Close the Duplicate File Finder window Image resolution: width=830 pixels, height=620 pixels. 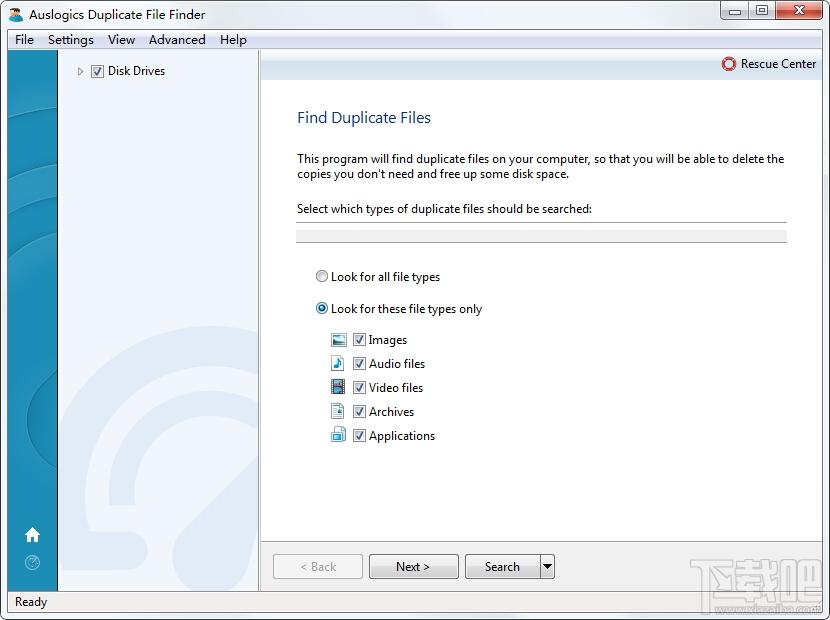(x=799, y=11)
